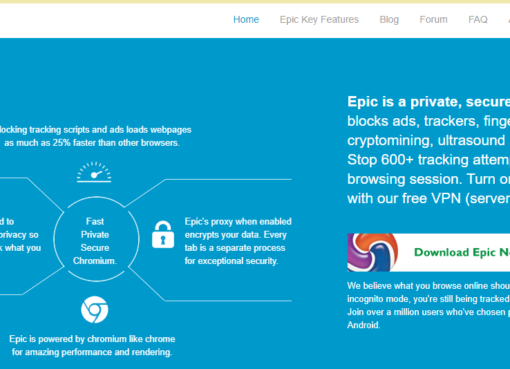Open Epic Key Features page
The height and width of the screenshot is (369, 510).
(319, 20)
